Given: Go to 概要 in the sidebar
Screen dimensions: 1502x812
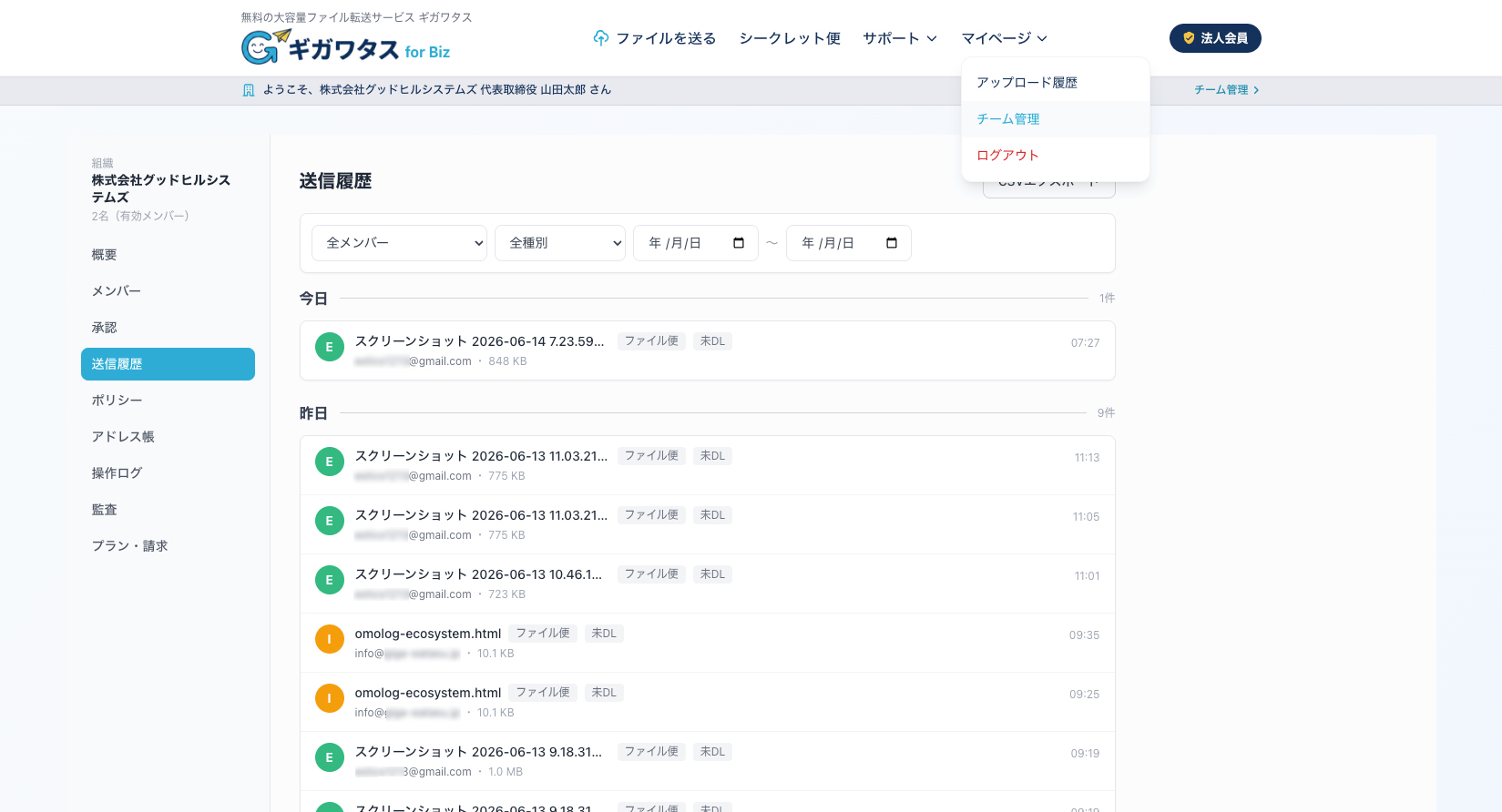Looking at the screenshot, I should tap(168, 255).
